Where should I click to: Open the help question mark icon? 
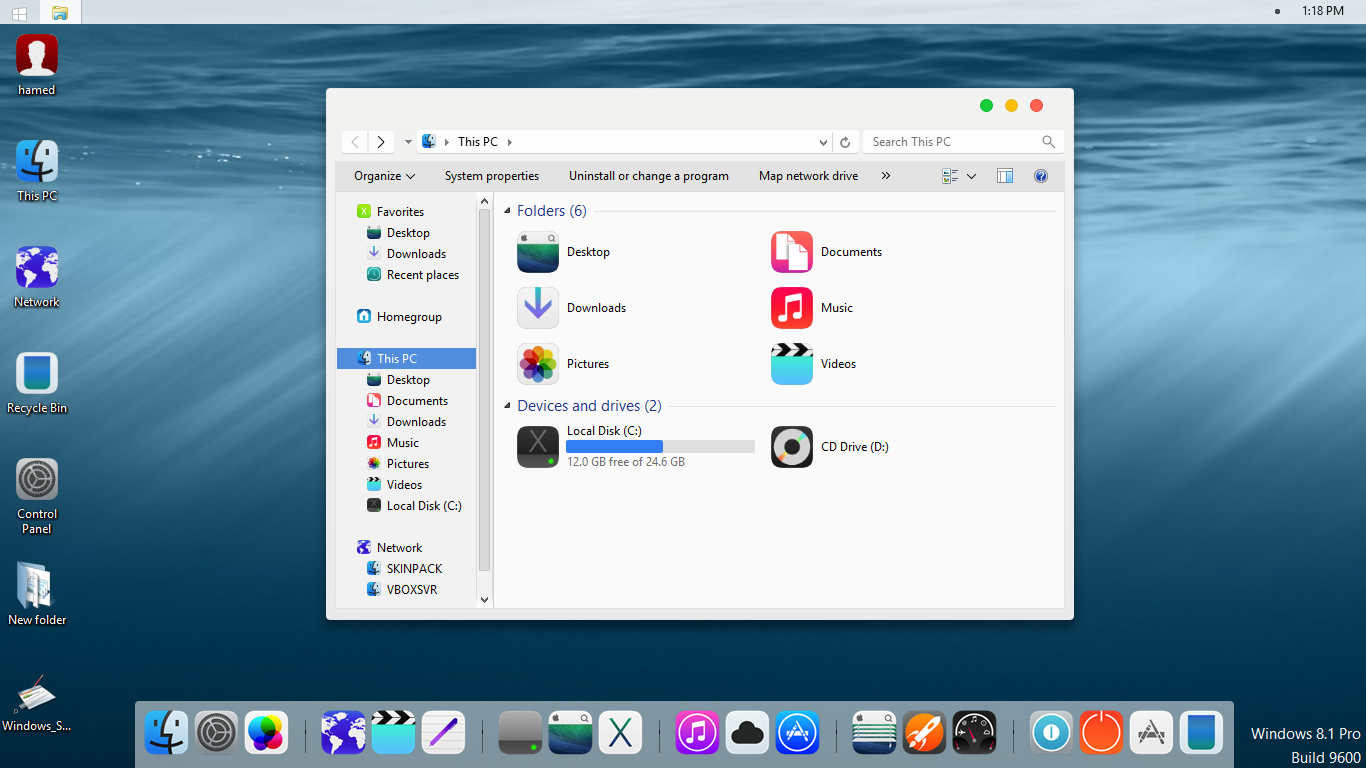click(x=1040, y=176)
